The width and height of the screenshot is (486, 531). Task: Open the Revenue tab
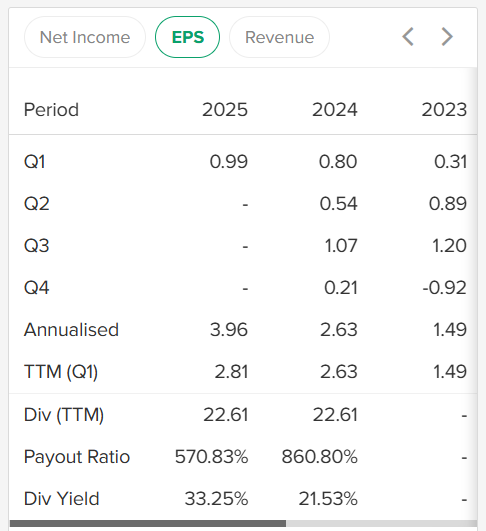click(x=279, y=37)
